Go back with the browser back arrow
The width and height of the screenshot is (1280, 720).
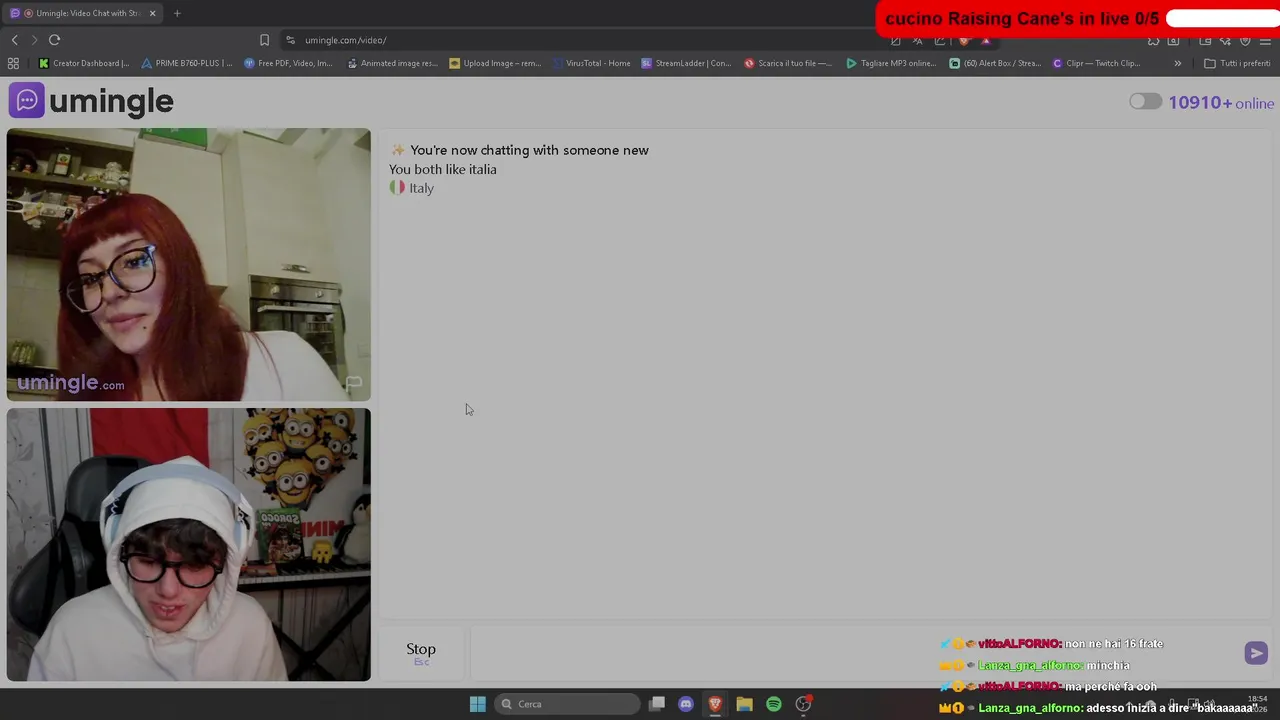[14, 40]
